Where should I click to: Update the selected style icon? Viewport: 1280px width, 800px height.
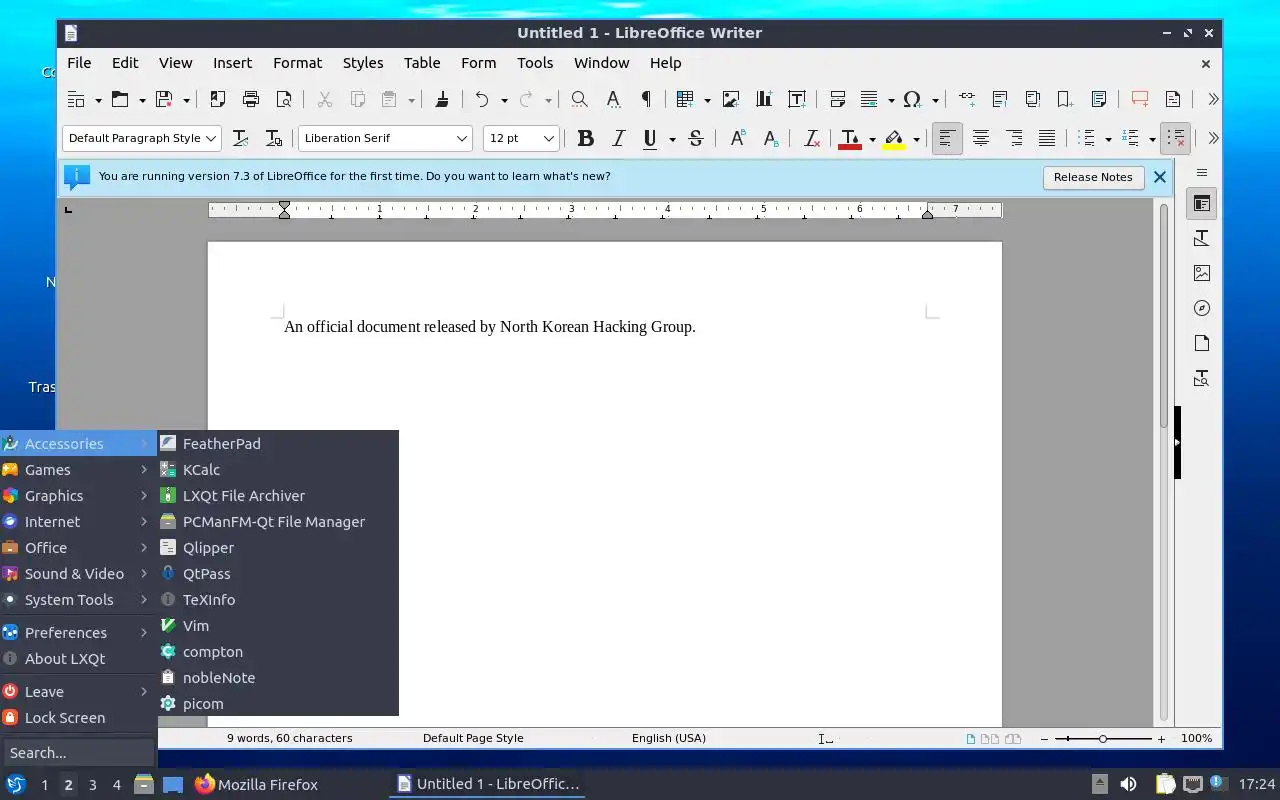coord(240,138)
